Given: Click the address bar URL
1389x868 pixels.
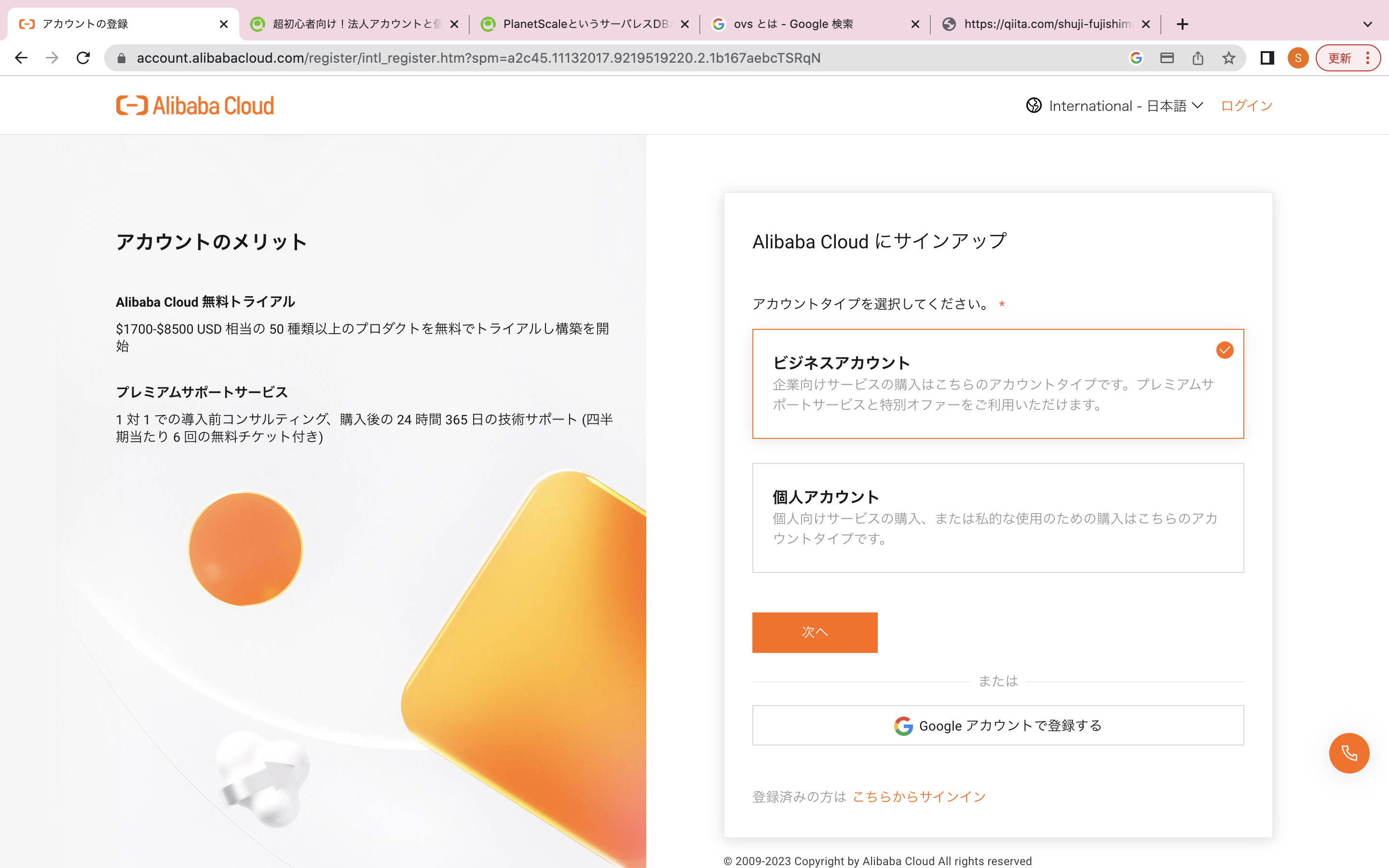Looking at the screenshot, I should click(x=478, y=58).
